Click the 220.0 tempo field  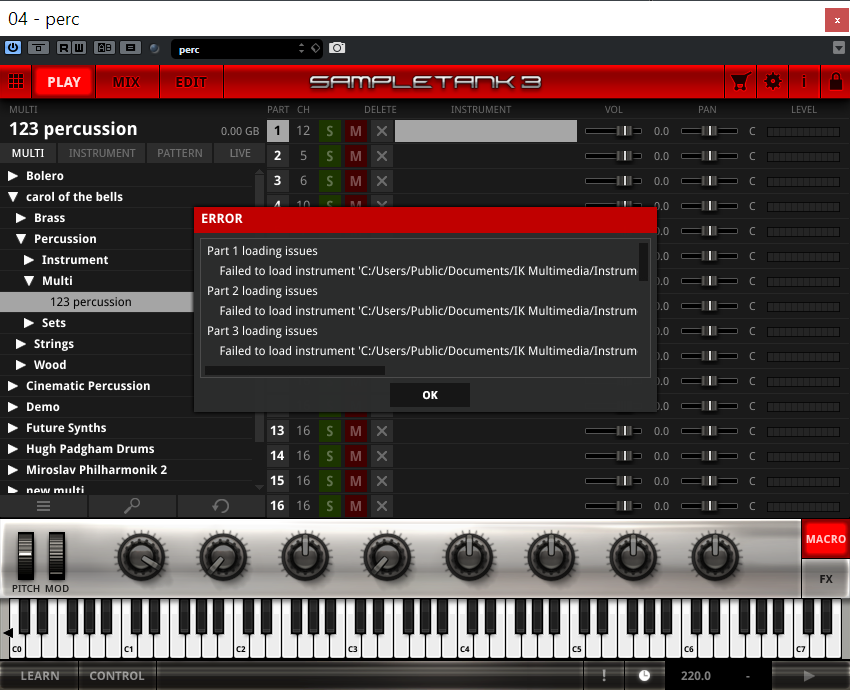[696, 675]
